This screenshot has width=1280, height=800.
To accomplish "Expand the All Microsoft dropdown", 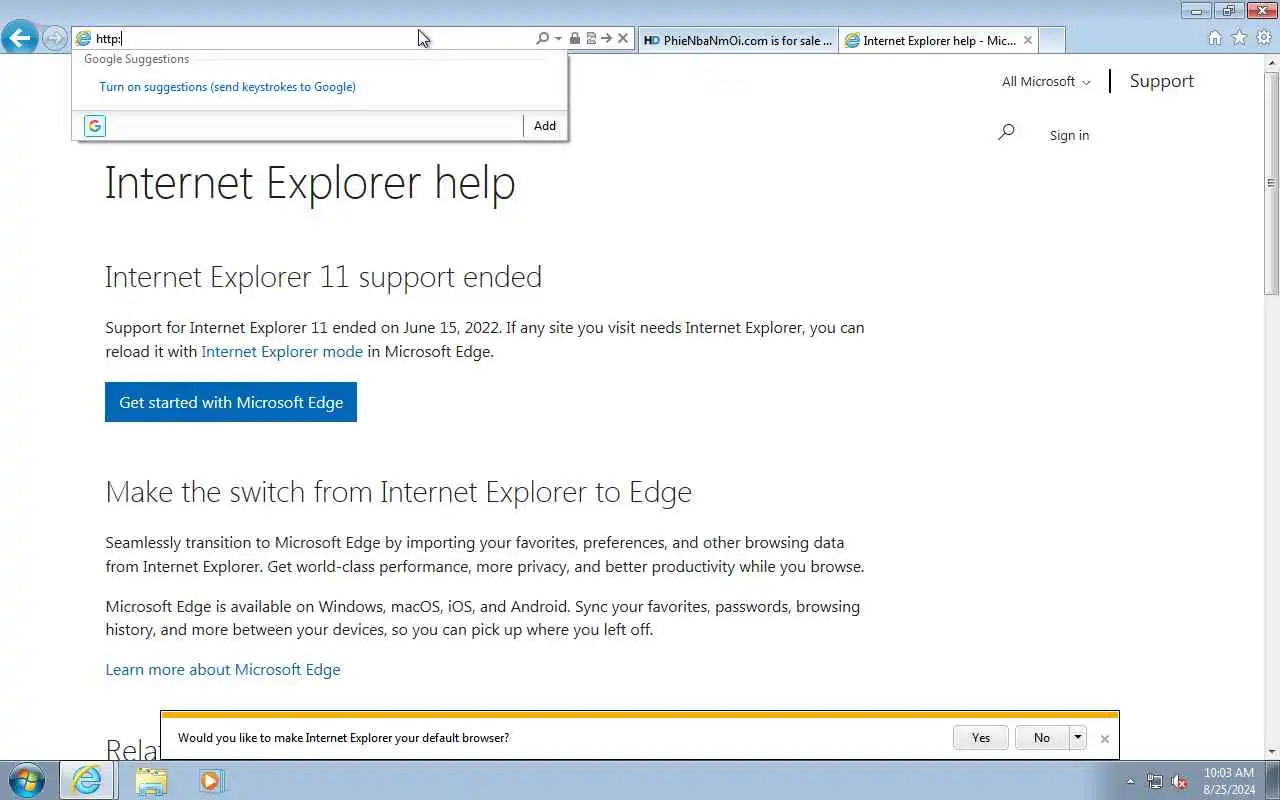I will pyautogui.click(x=1046, y=82).
